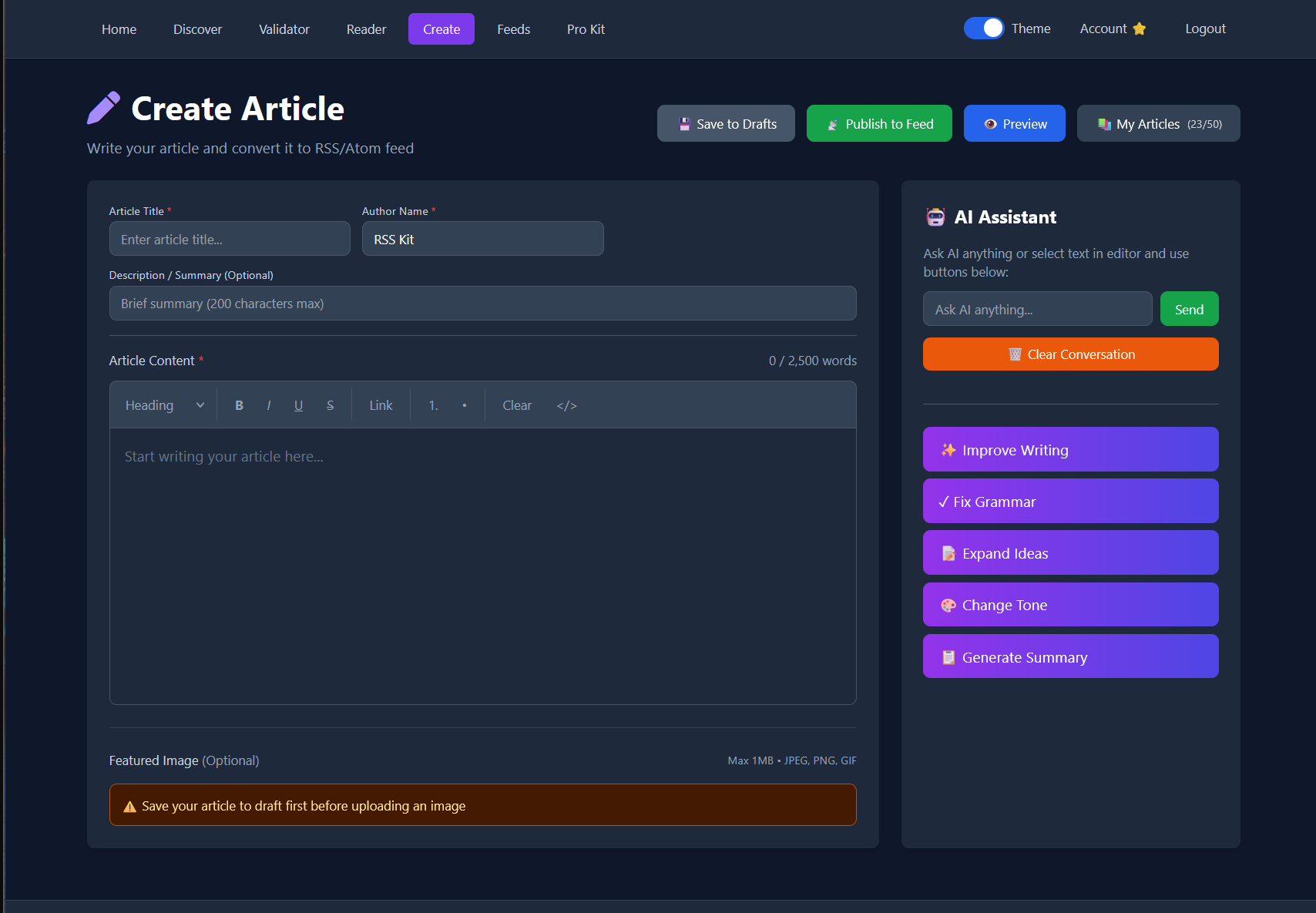Switch to the Feeds section

tap(513, 29)
